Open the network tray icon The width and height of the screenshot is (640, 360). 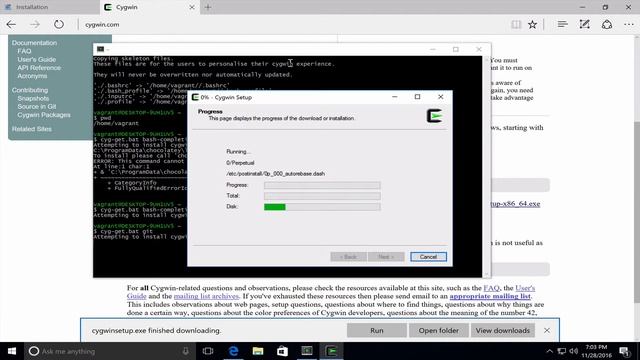coord(562,351)
